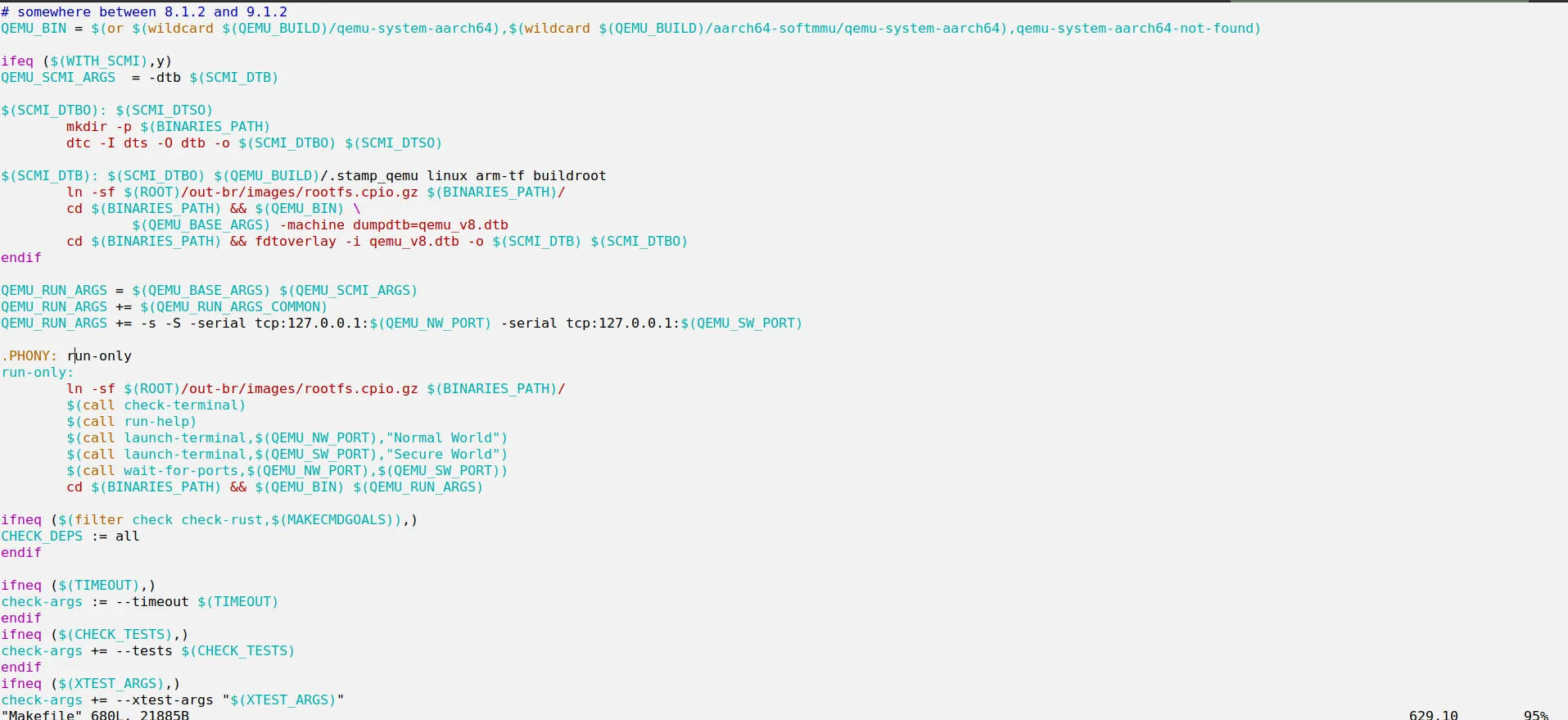Click the --tests $(CHECK_TESTS) line
Viewport: 1568px width, 720px height.
pos(148,651)
